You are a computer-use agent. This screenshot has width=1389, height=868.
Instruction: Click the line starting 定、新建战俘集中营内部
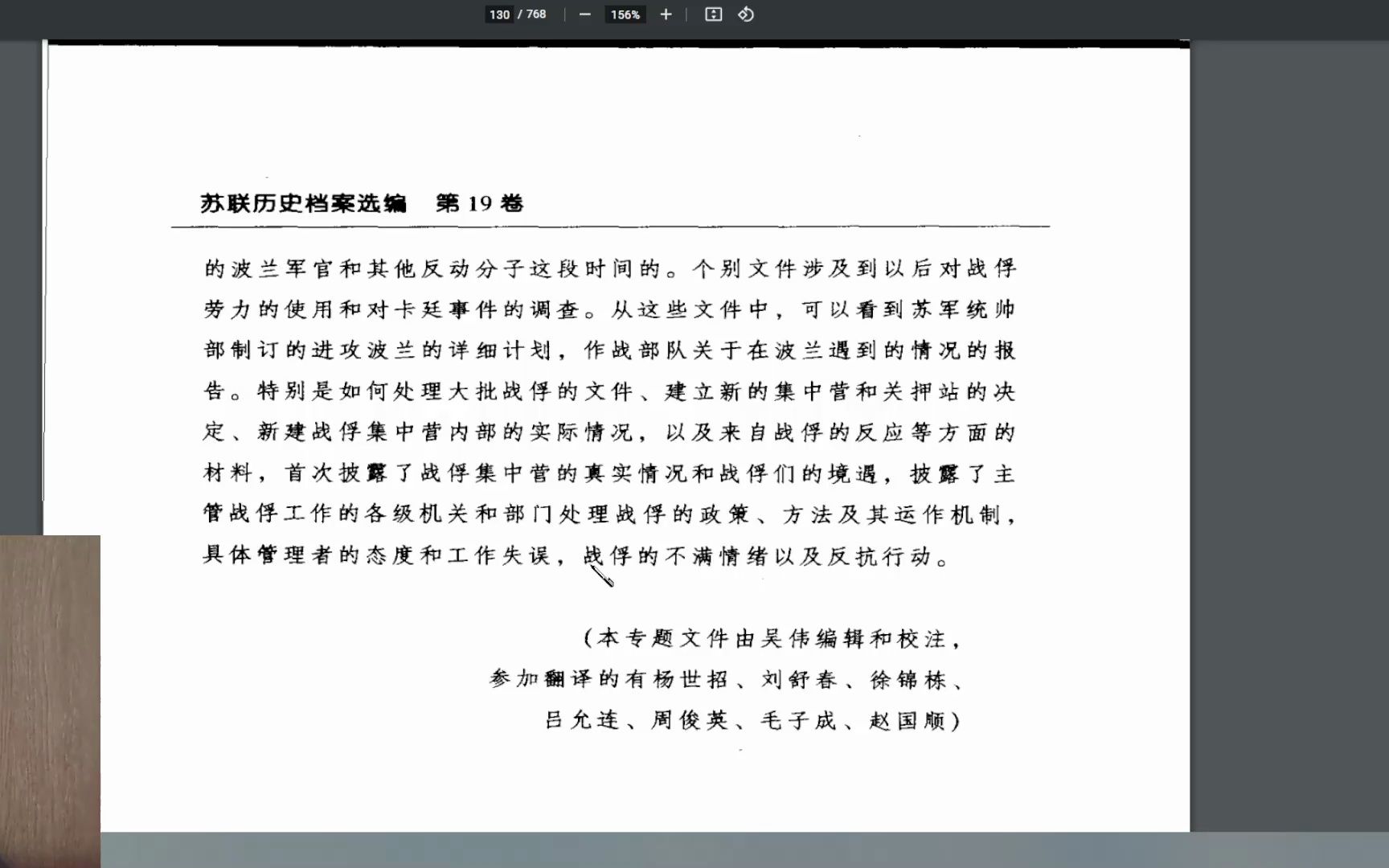point(610,432)
